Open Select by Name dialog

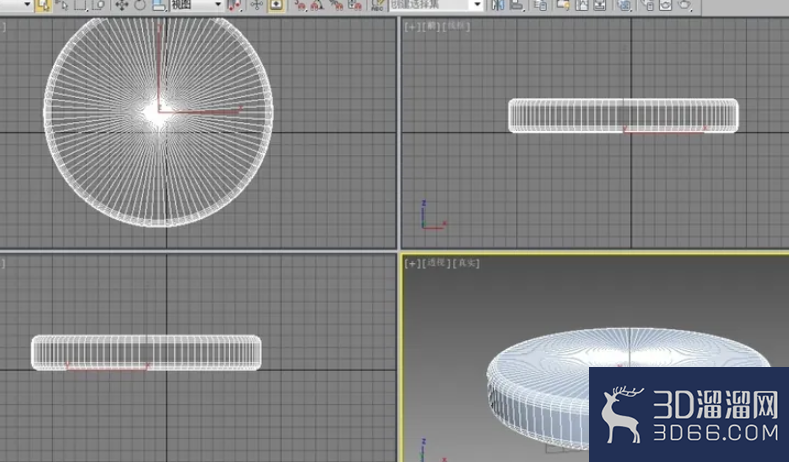pyautogui.click(x=62, y=5)
